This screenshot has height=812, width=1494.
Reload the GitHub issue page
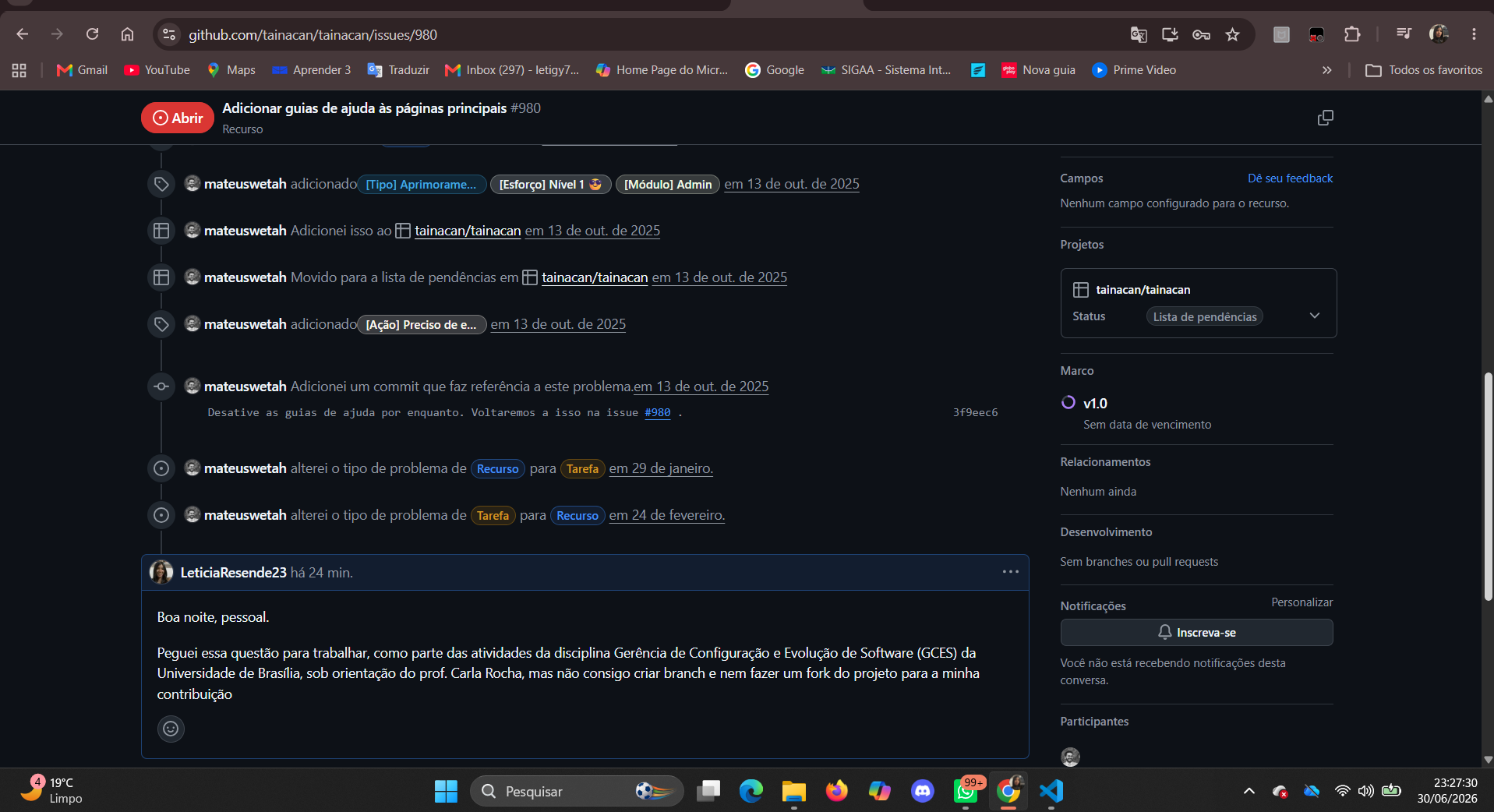coord(92,34)
